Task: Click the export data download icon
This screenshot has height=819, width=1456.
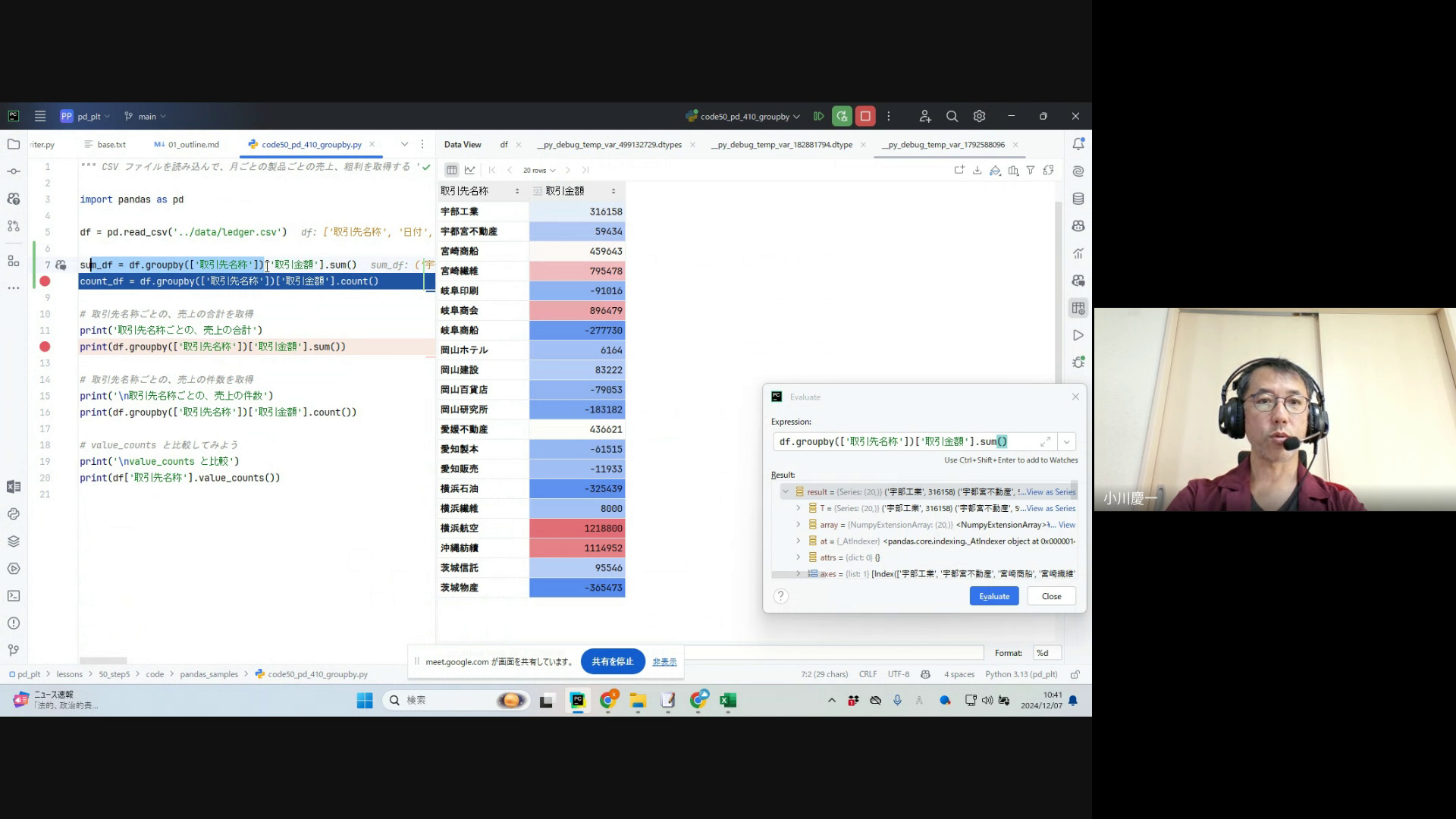Action: pyautogui.click(x=977, y=171)
